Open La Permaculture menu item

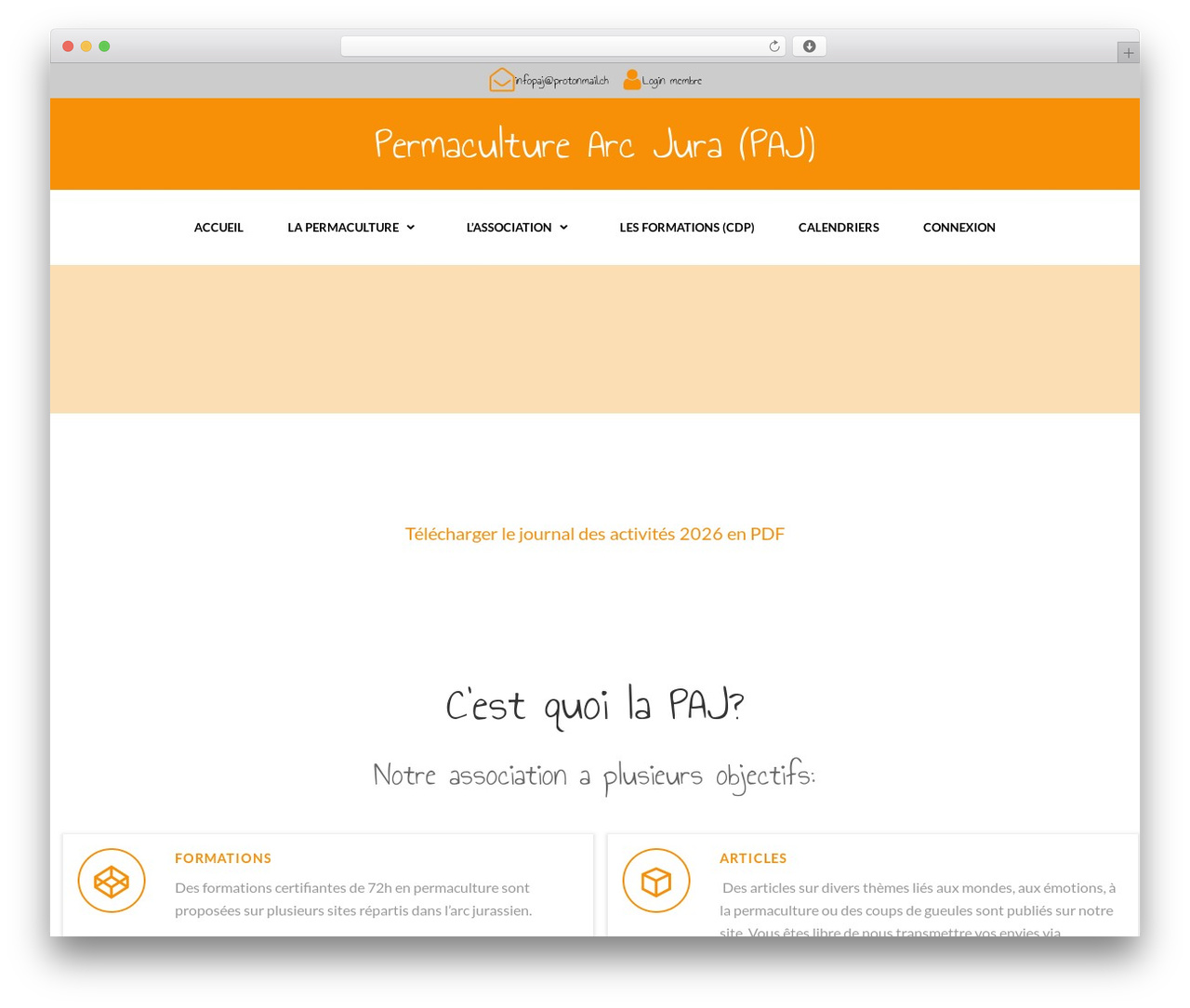tap(343, 227)
